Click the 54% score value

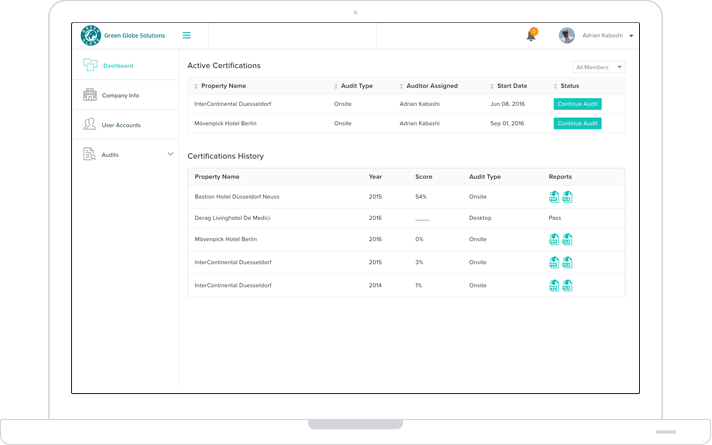pos(421,197)
